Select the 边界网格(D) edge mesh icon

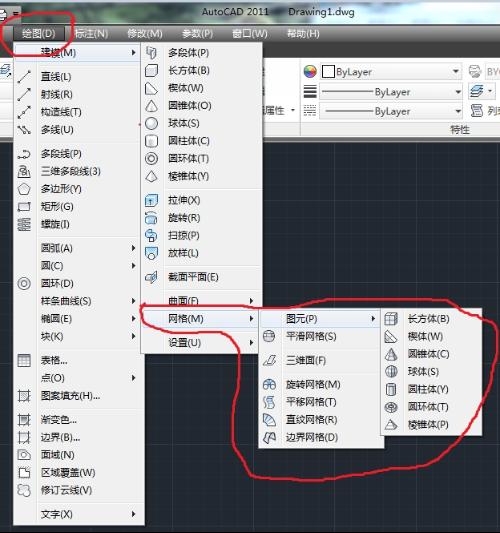[x=269, y=437]
